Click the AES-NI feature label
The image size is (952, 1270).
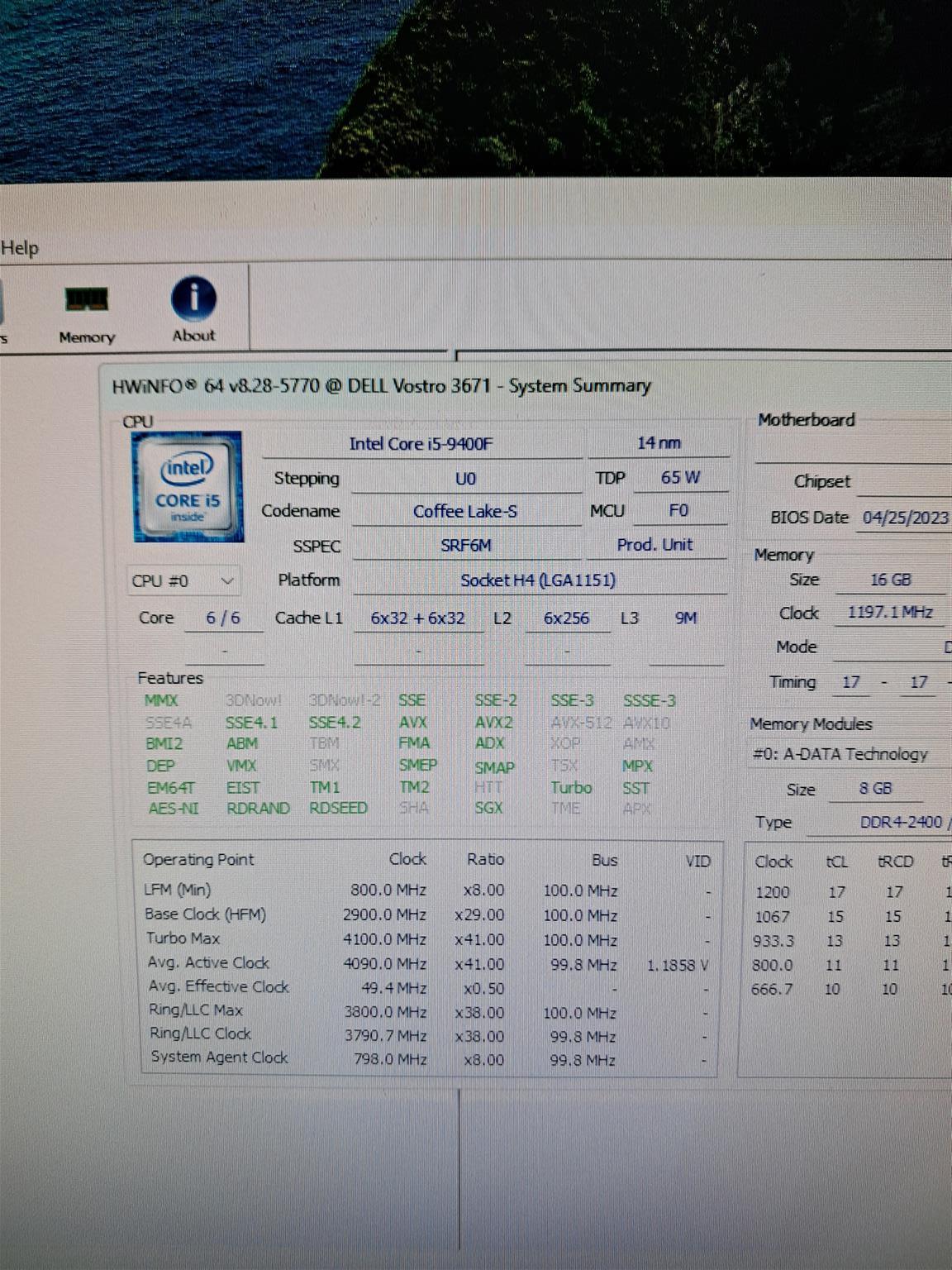tap(174, 809)
